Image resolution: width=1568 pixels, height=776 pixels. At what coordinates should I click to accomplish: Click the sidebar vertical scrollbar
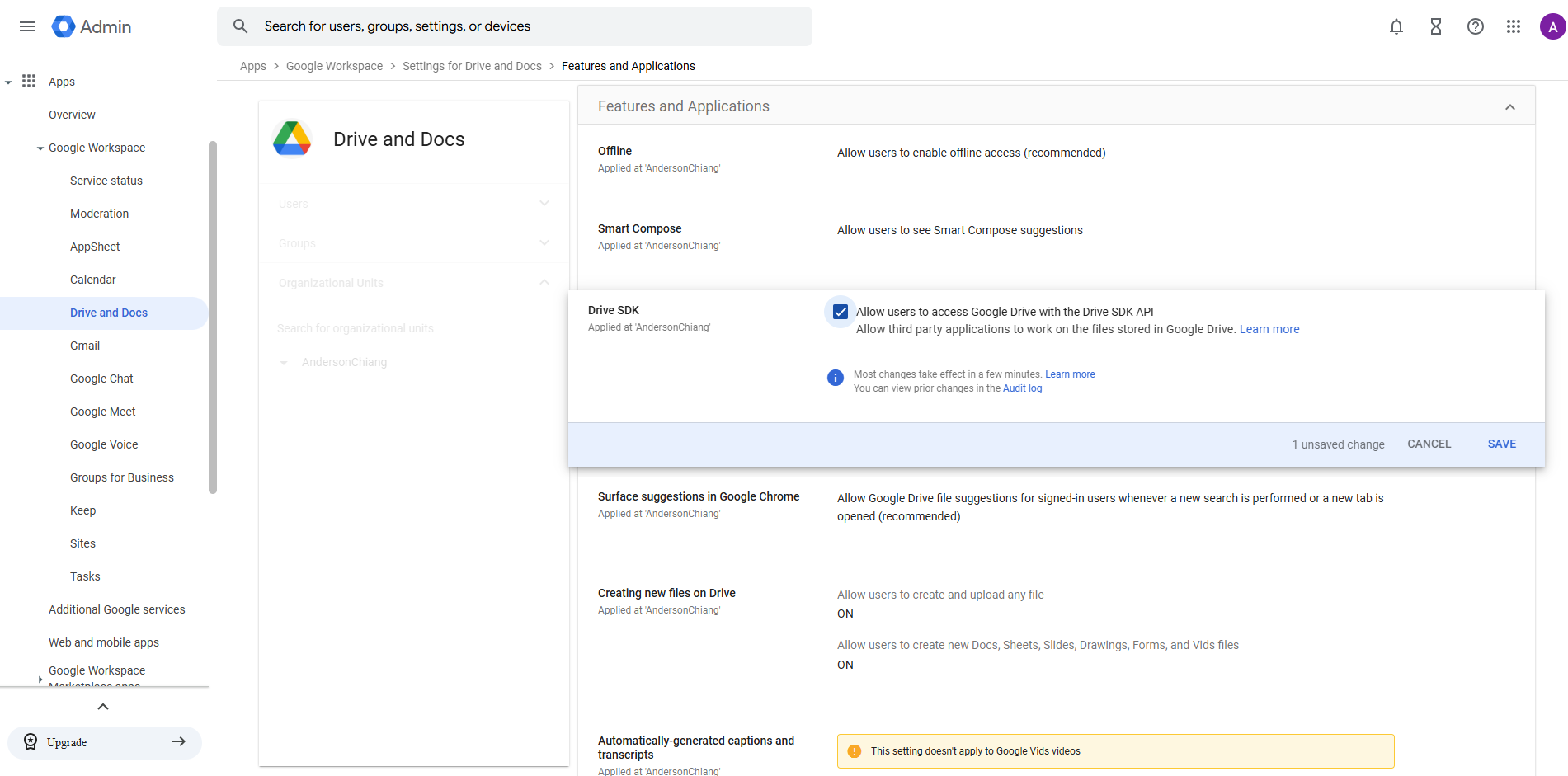(x=213, y=317)
